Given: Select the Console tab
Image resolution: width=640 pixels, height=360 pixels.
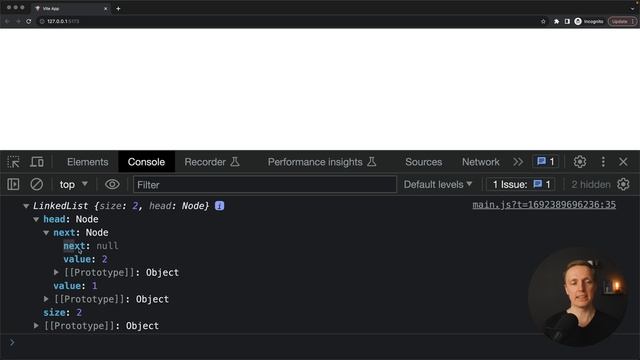Looking at the screenshot, I should pos(146,162).
